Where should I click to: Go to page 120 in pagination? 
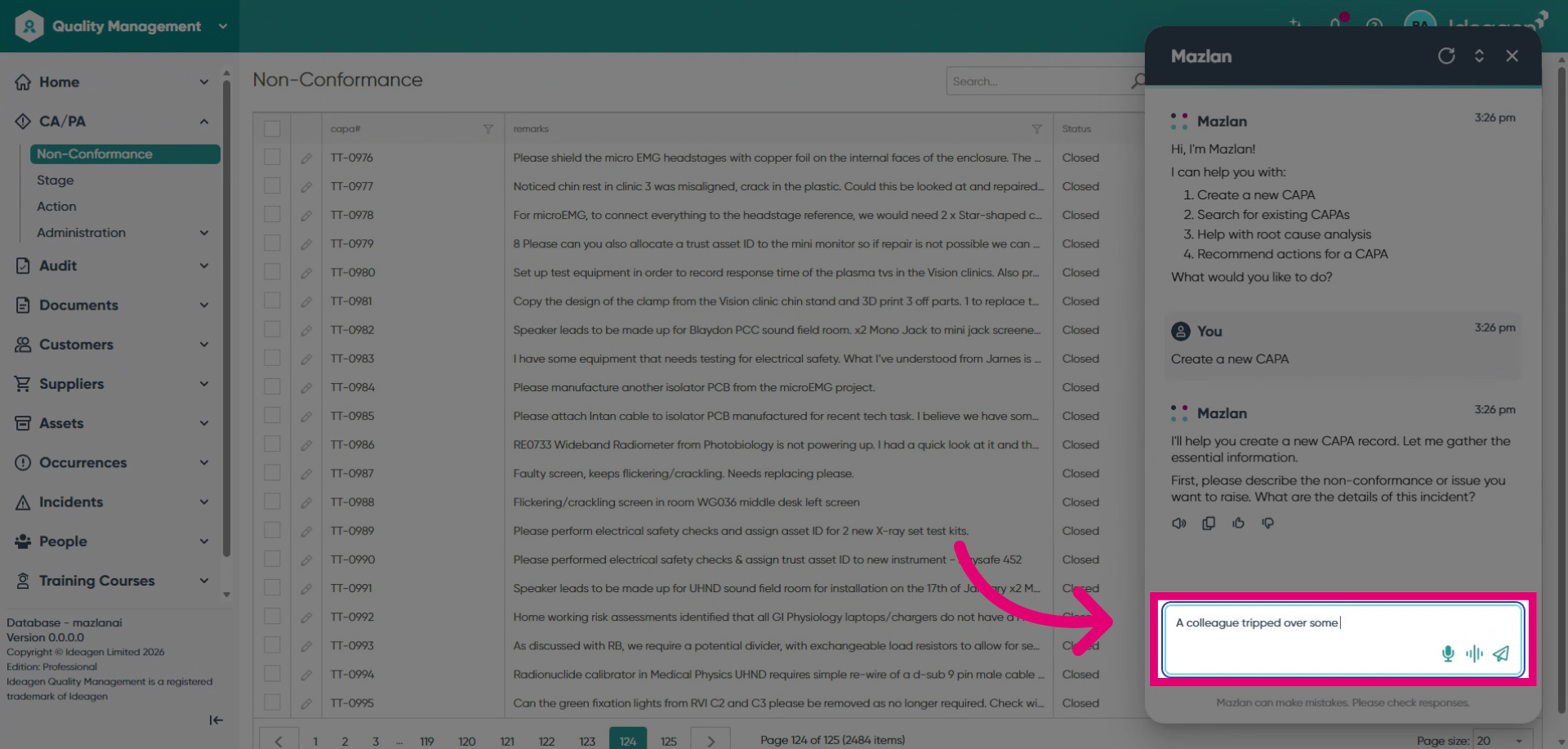[x=466, y=741]
